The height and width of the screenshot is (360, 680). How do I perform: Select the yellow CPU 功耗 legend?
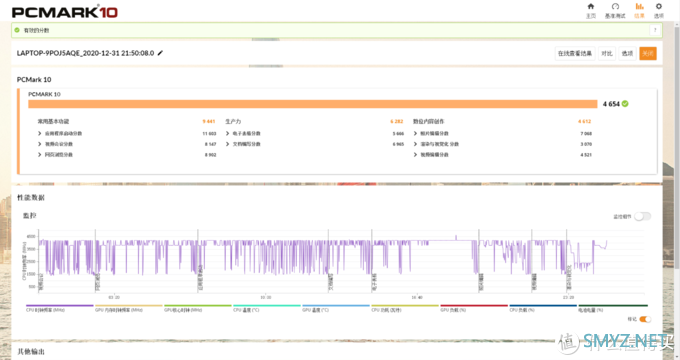(x=405, y=308)
